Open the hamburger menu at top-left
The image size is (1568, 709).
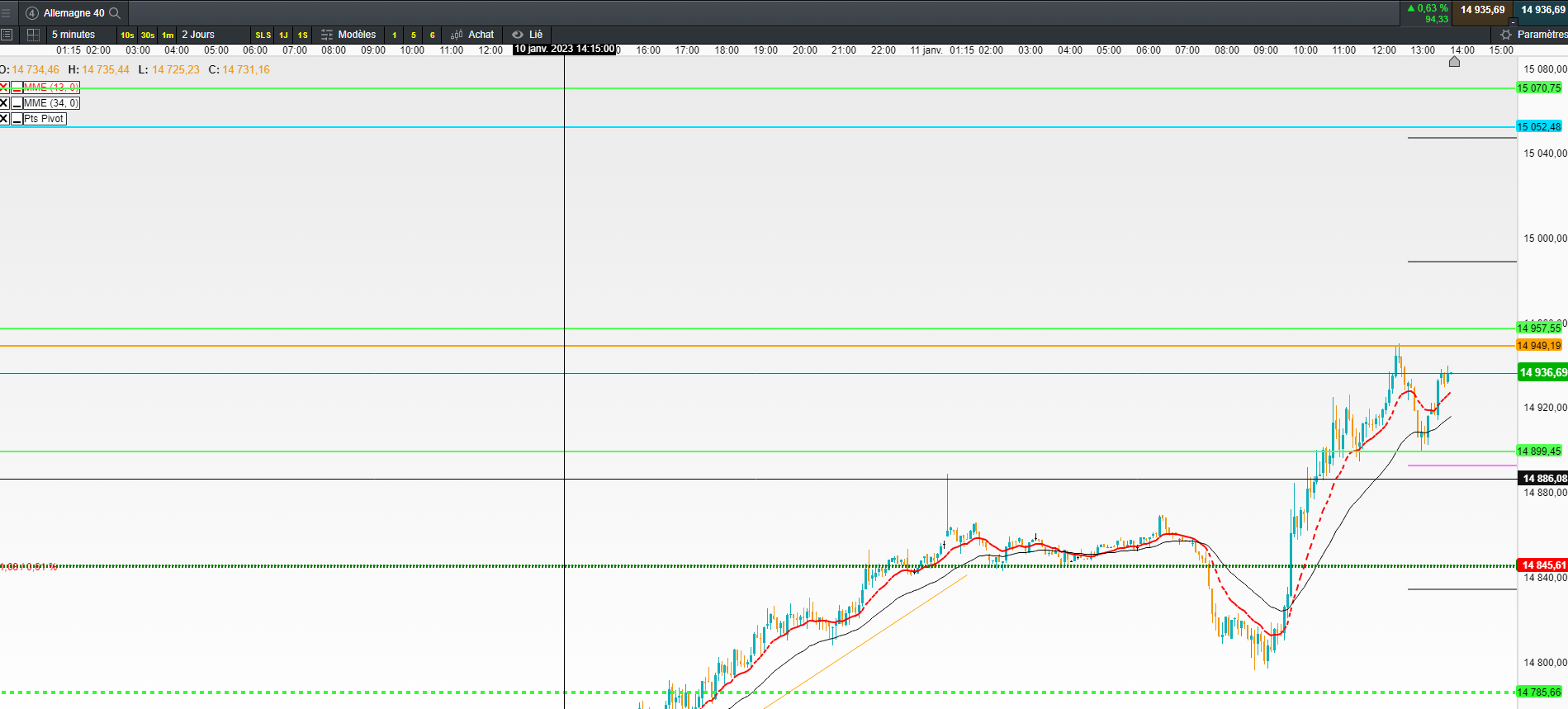click(6, 13)
